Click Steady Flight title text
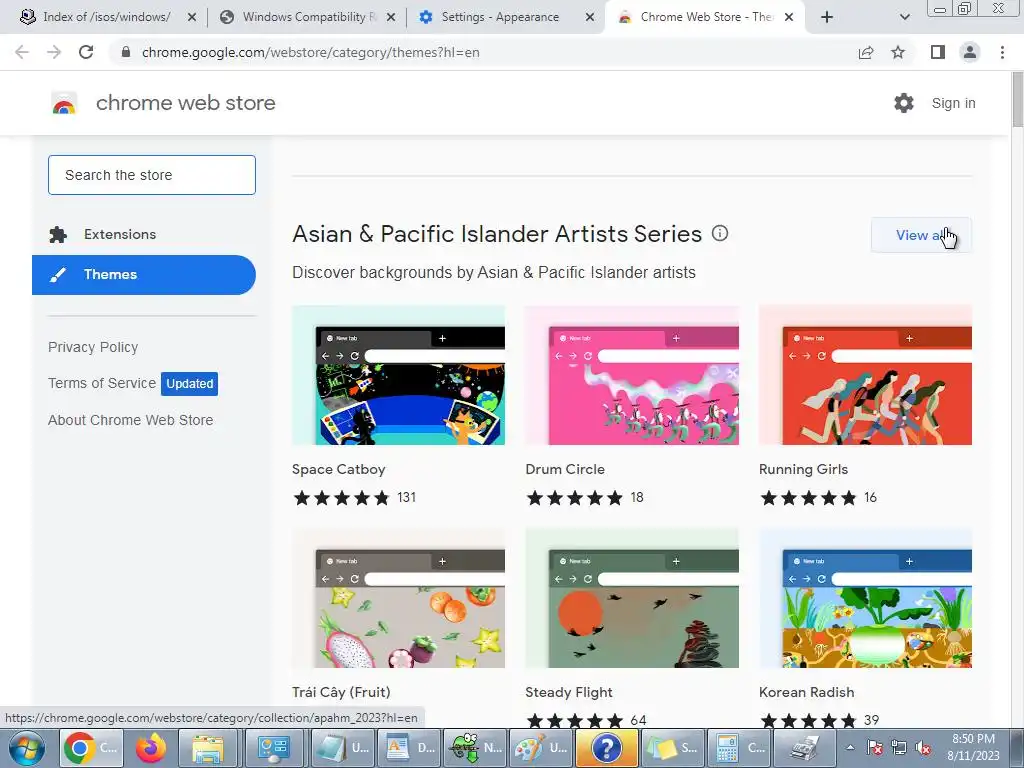1024x768 pixels. click(x=569, y=692)
